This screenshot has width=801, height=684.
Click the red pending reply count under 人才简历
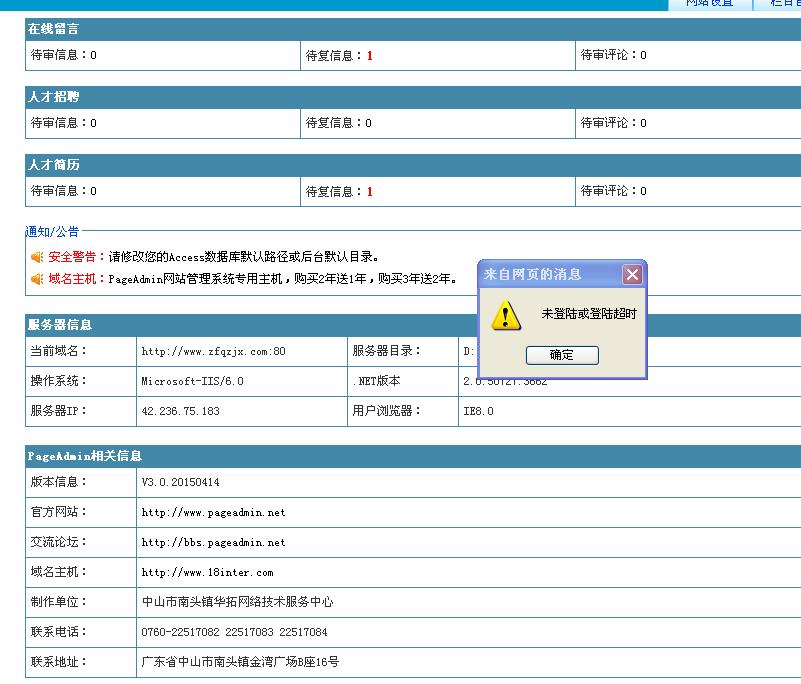tap(369, 191)
